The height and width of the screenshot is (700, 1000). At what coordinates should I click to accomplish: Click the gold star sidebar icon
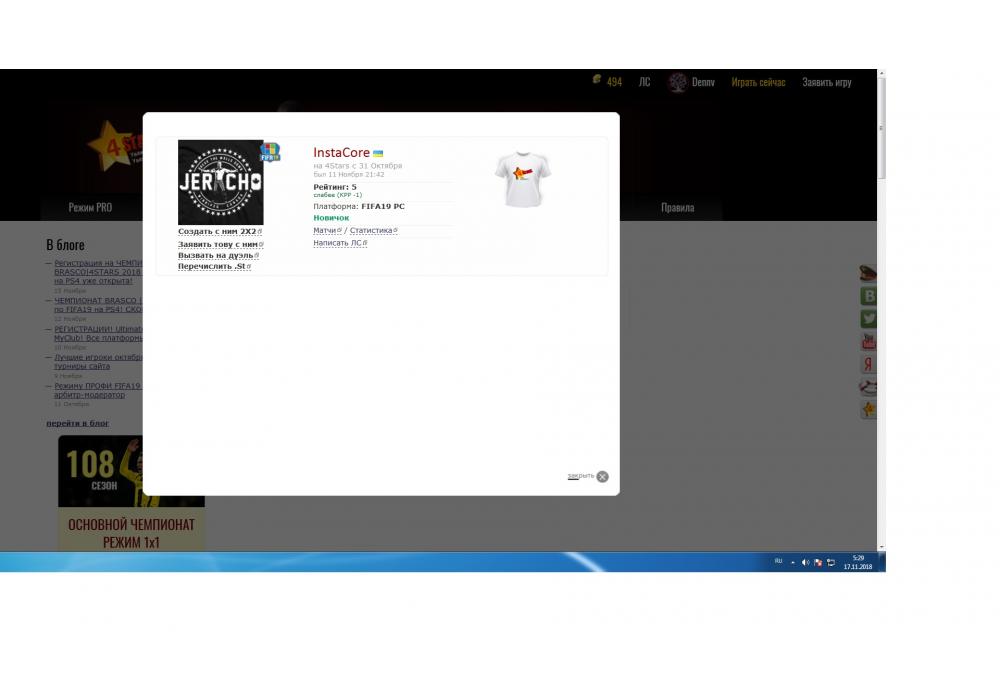click(x=869, y=410)
